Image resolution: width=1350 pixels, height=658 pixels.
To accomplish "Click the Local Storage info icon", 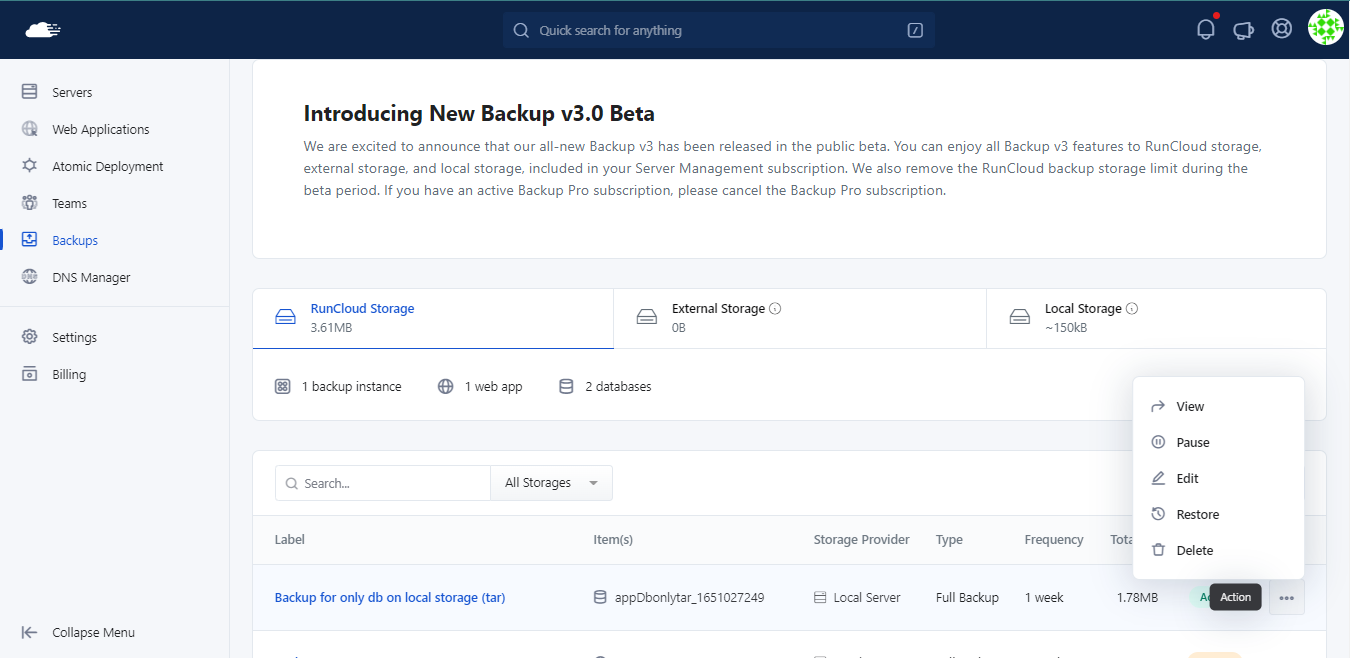I will tap(1132, 309).
